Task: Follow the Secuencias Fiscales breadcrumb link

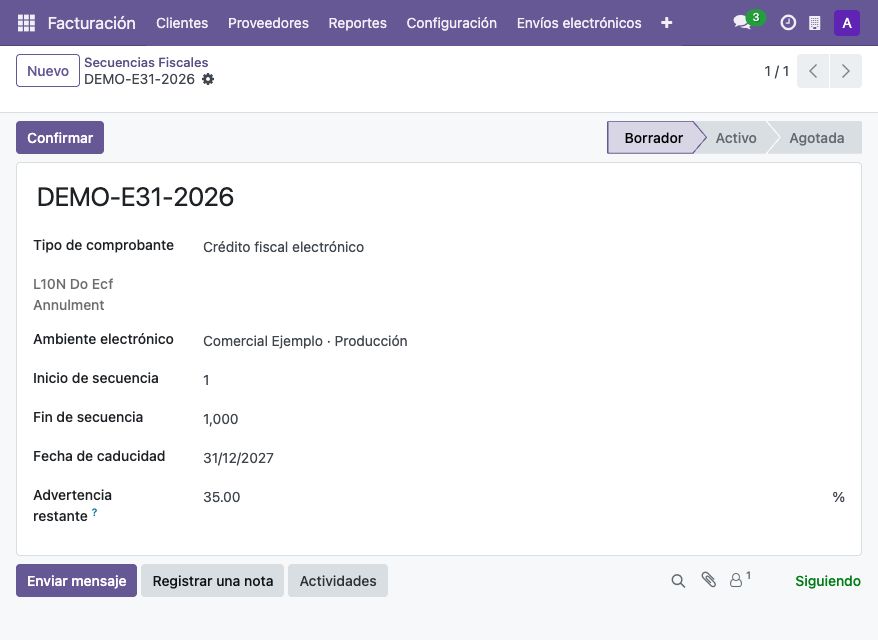Action: 146,62
